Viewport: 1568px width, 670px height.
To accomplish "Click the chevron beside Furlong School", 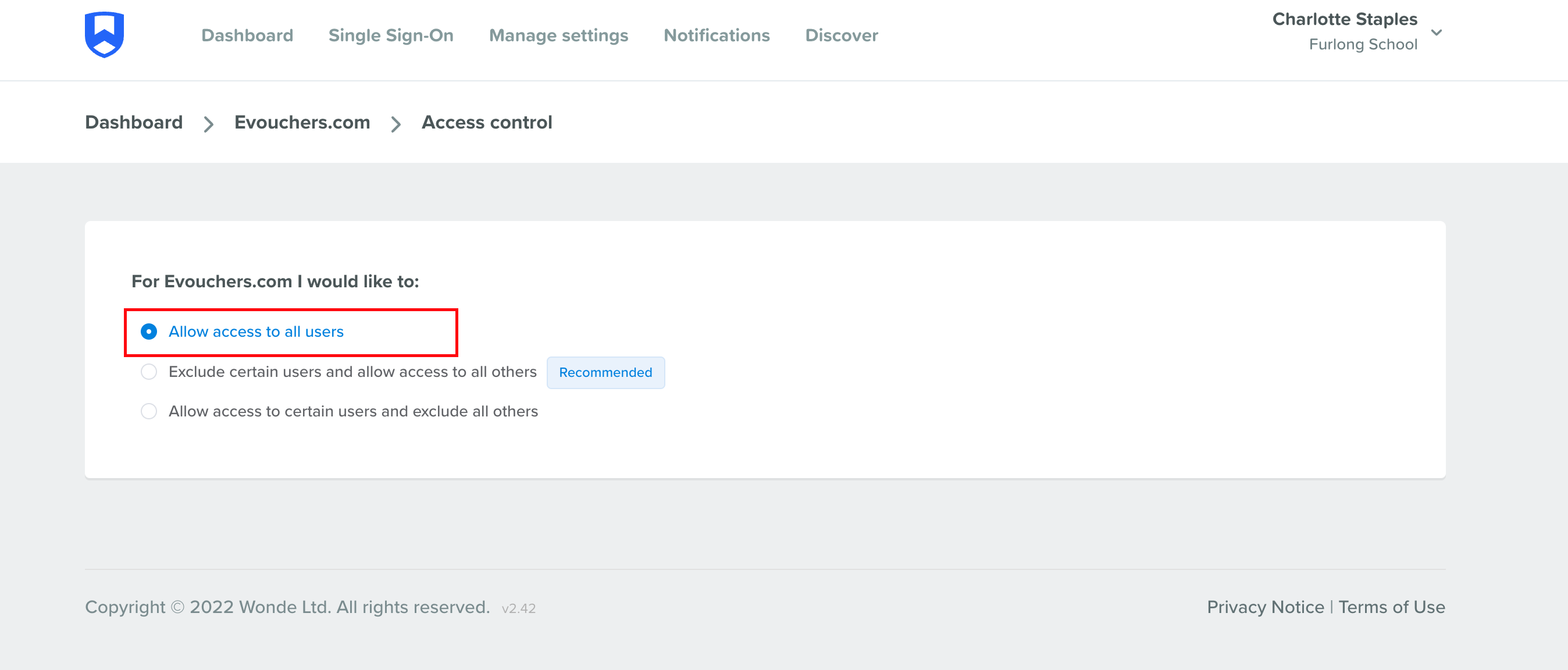I will coord(1438,33).
